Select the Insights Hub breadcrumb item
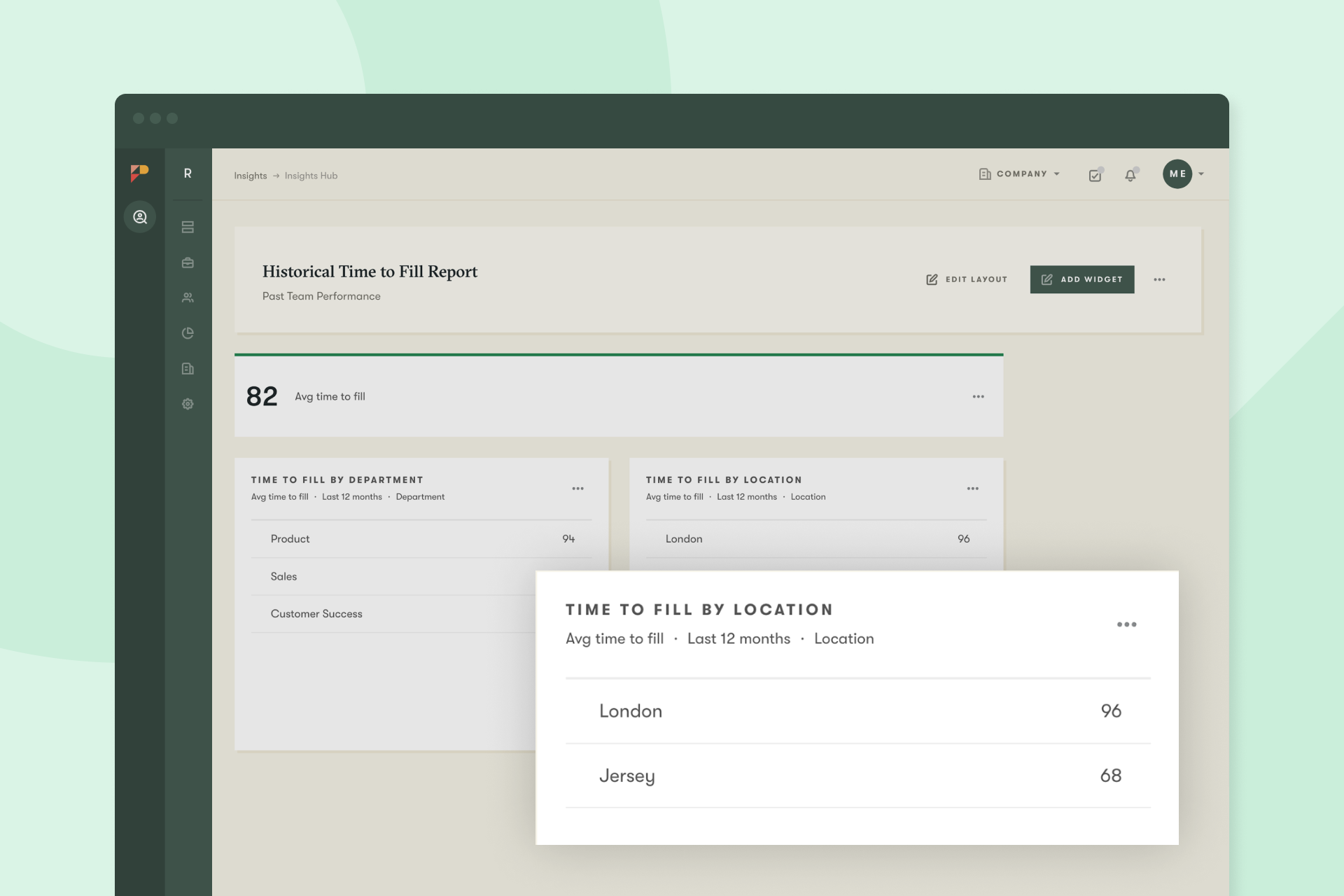Image resolution: width=1344 pixels, height=896 pixels. [311, 176]
